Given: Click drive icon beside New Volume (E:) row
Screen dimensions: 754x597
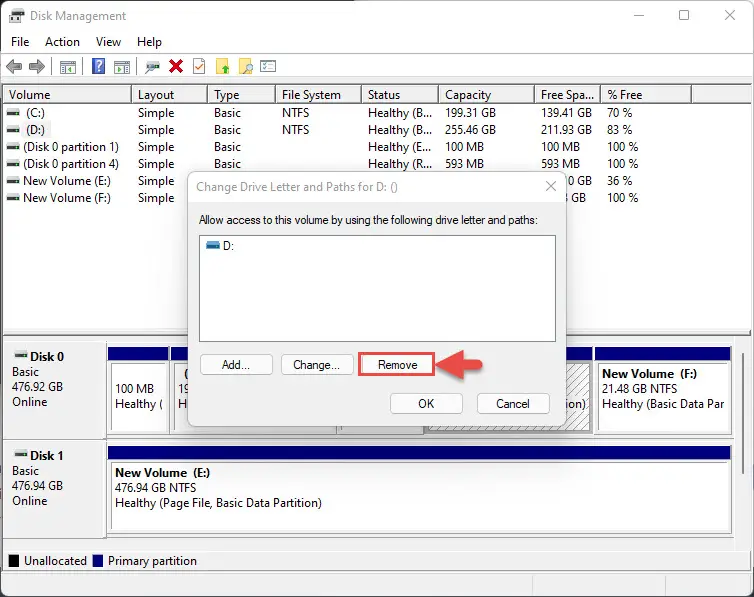Looking at the screenshot, I should click(13, 181).
